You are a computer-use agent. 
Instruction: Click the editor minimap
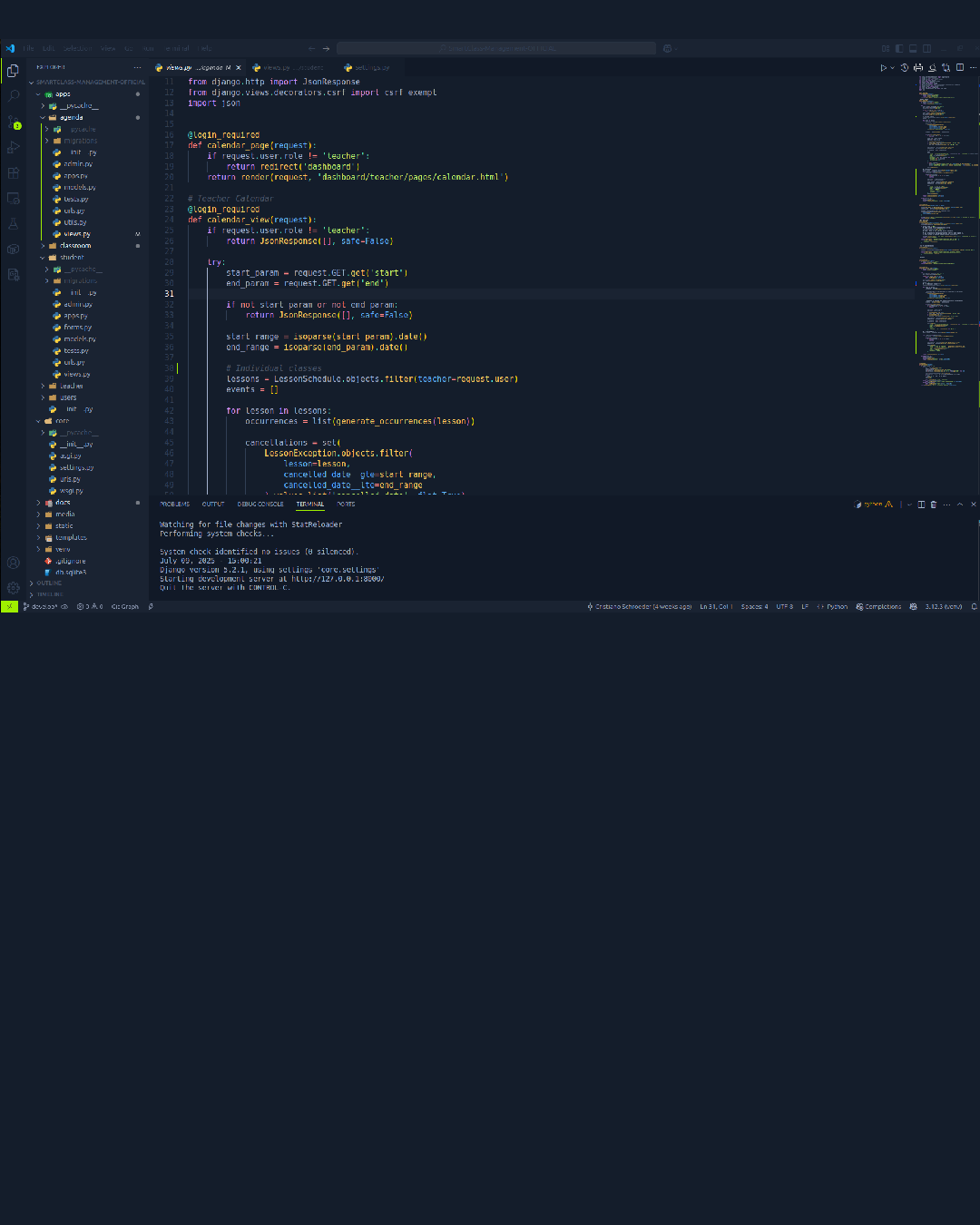click(x=946, y=231)
